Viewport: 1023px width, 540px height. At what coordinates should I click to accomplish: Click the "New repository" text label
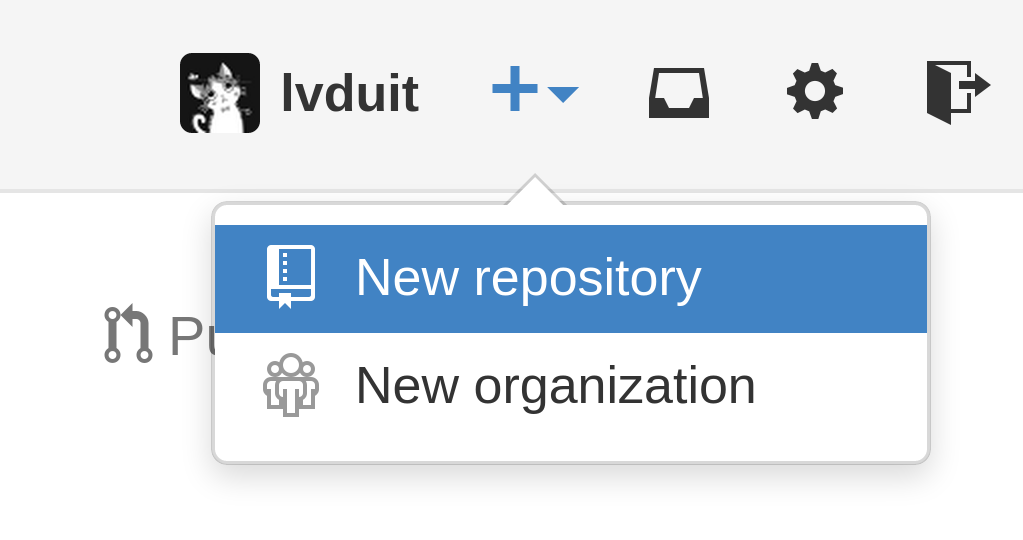pyautogui.click(x=528, y=278)
